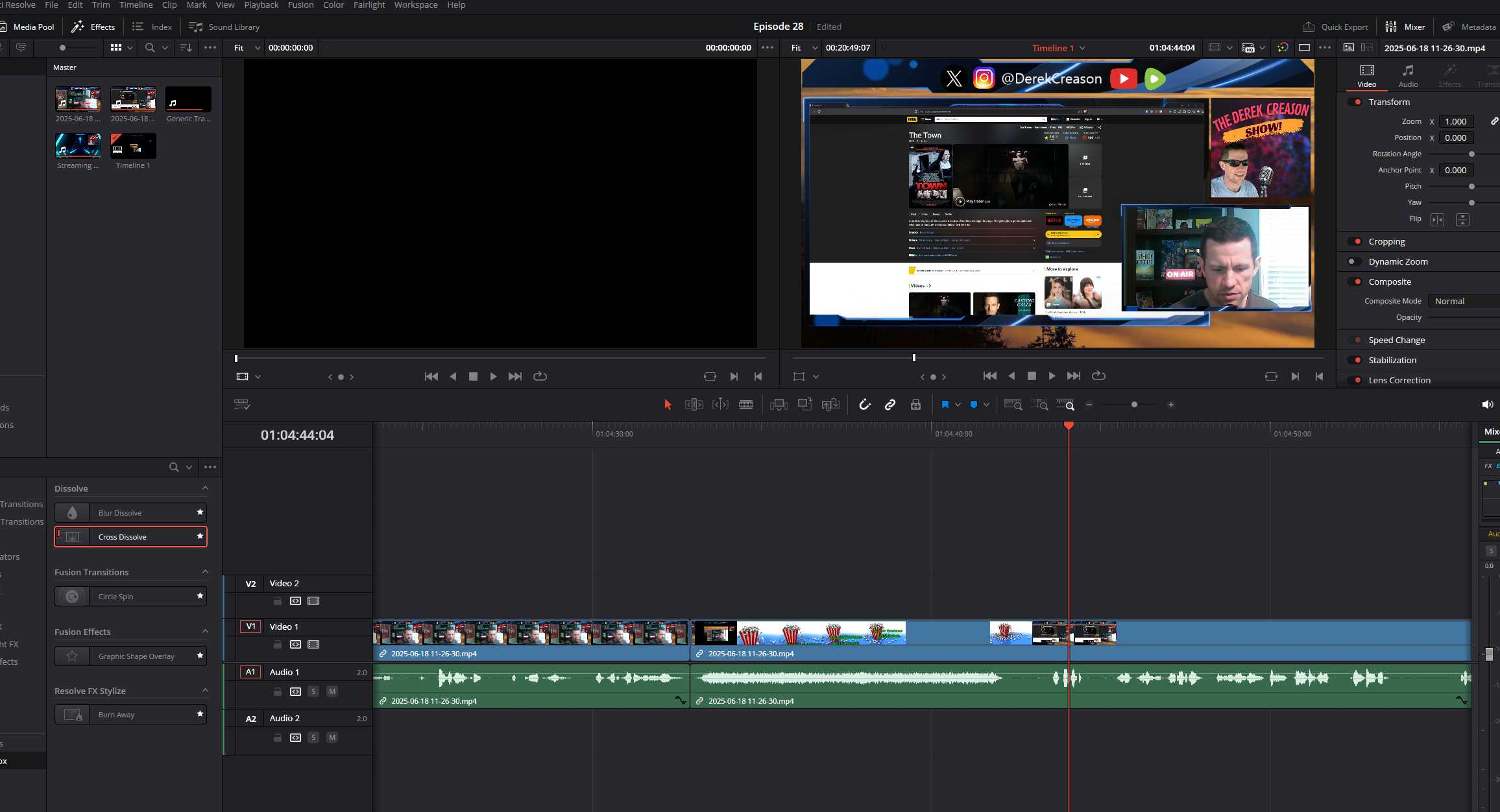The height and width of the screenshot is (812, 1500).
Task: Open Timeline View Options icon
Action: (242, 405)
